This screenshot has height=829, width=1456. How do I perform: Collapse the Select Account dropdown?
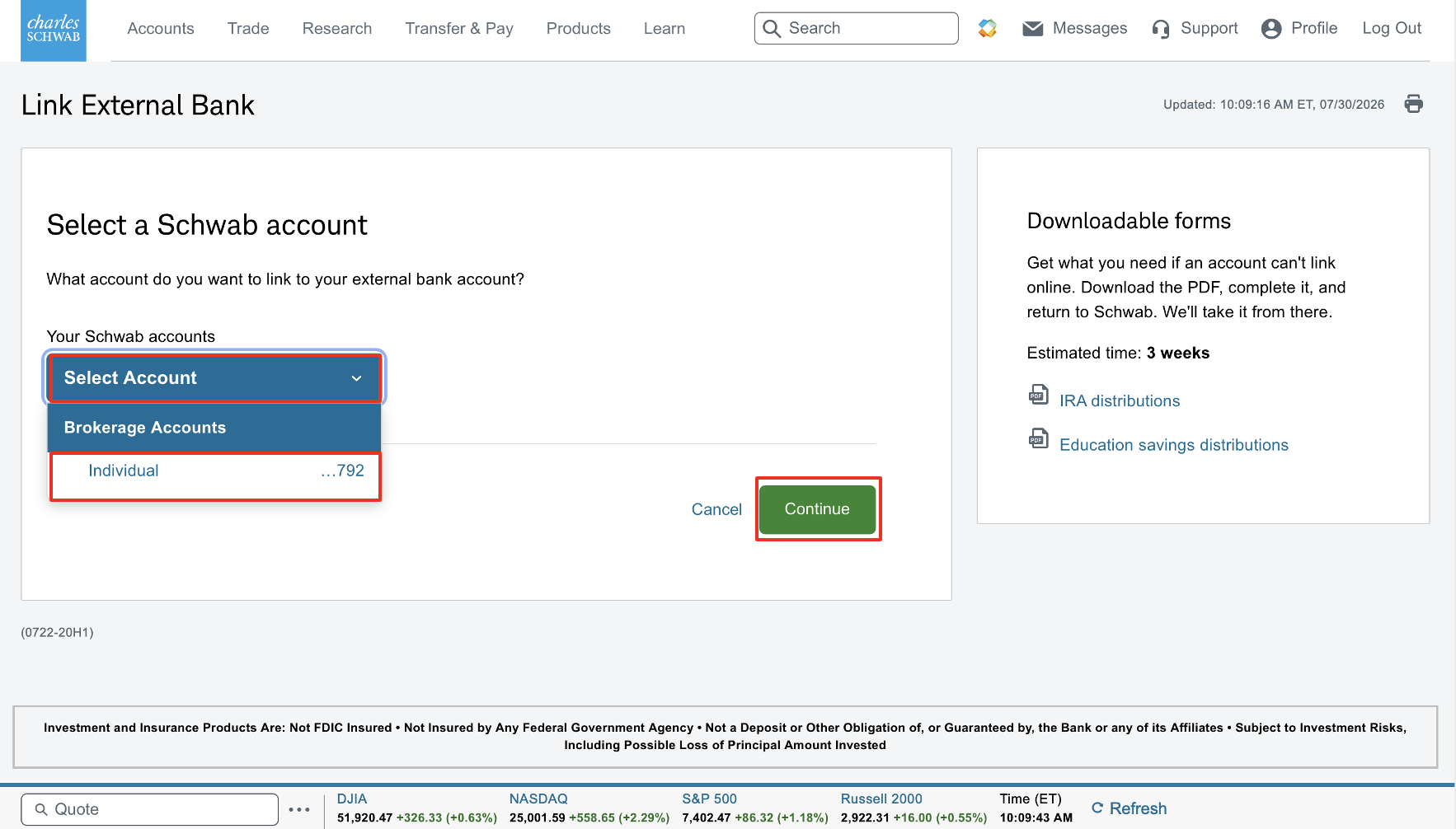pos(214,378)
